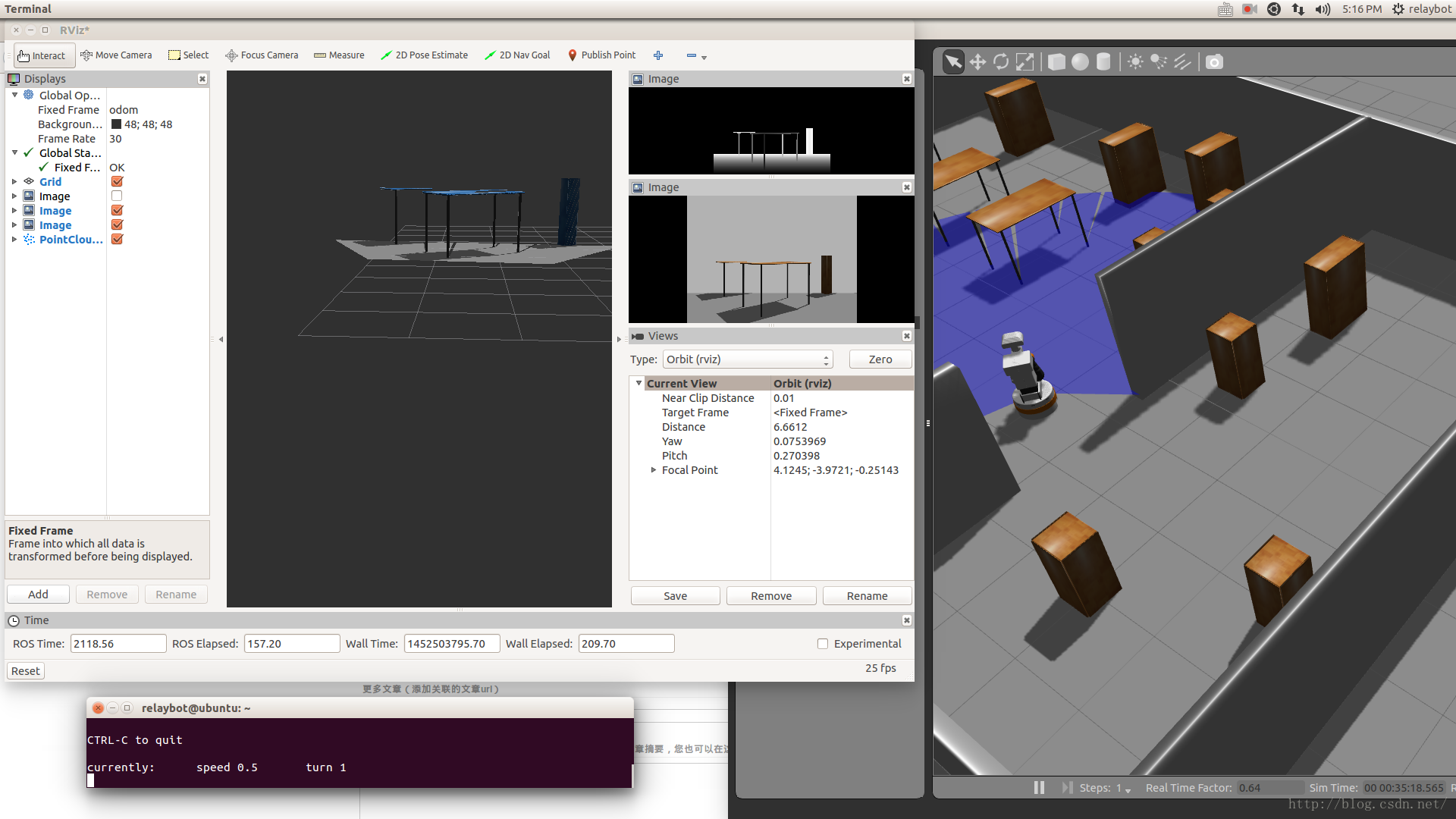Insert a box shape in Gazebo

coord(1056,62)
